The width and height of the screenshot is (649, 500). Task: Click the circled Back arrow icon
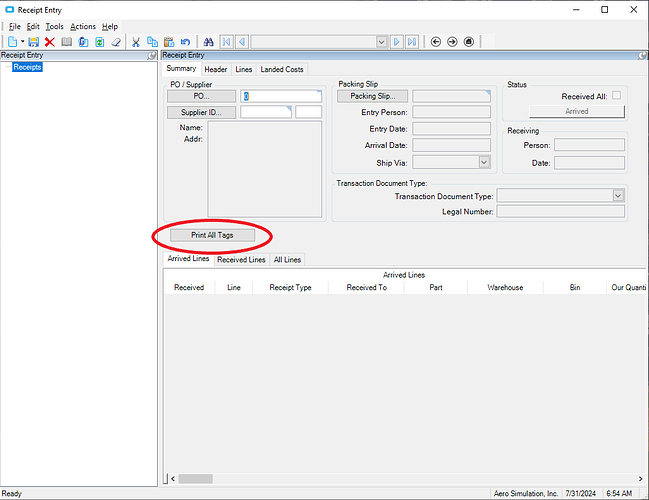435,42
